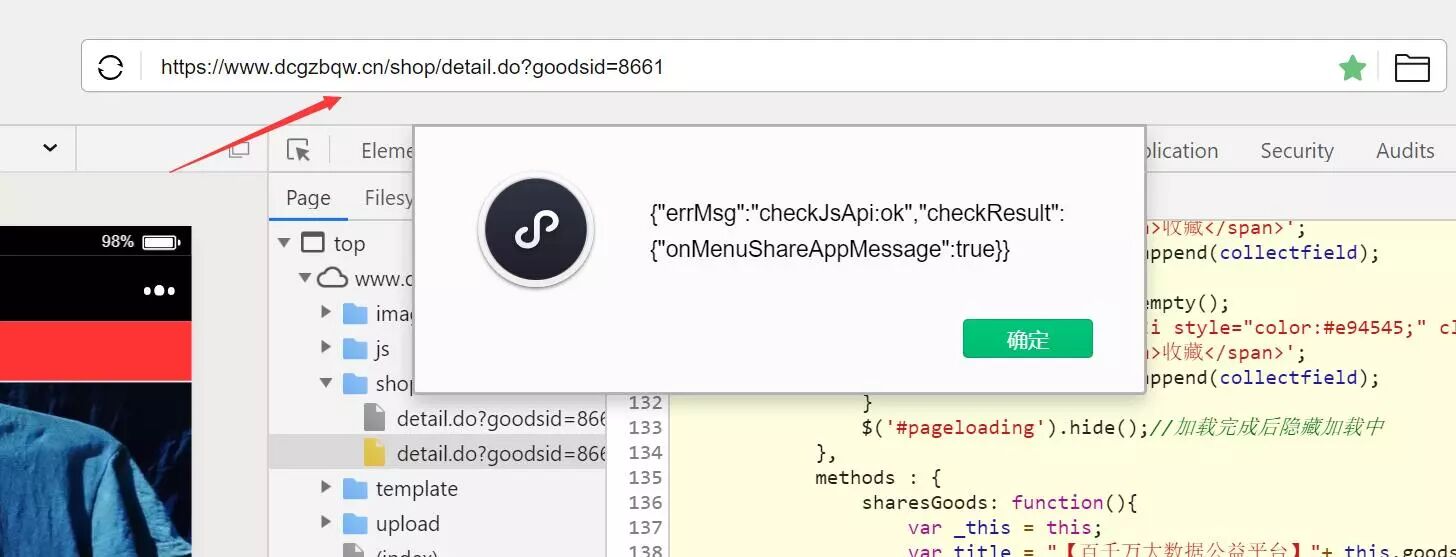The image size is (1456, 557).
Task: Select the Filesystem tab in Sources
Action: [389, 198]
